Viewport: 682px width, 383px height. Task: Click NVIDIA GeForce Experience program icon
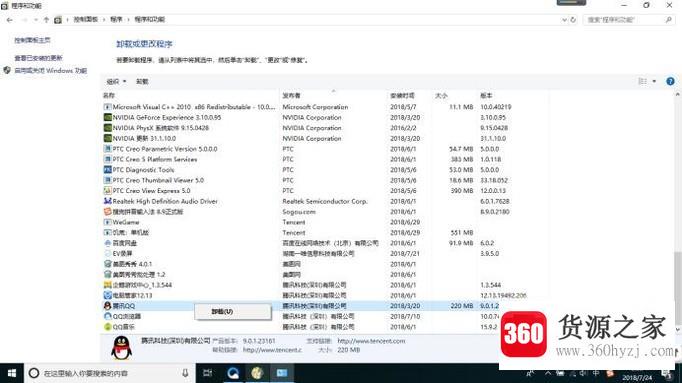(x=107, y=117)
